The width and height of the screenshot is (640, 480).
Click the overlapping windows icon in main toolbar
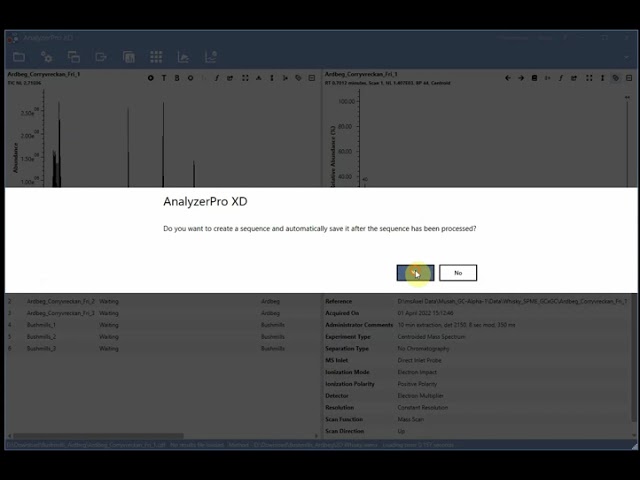74,57
